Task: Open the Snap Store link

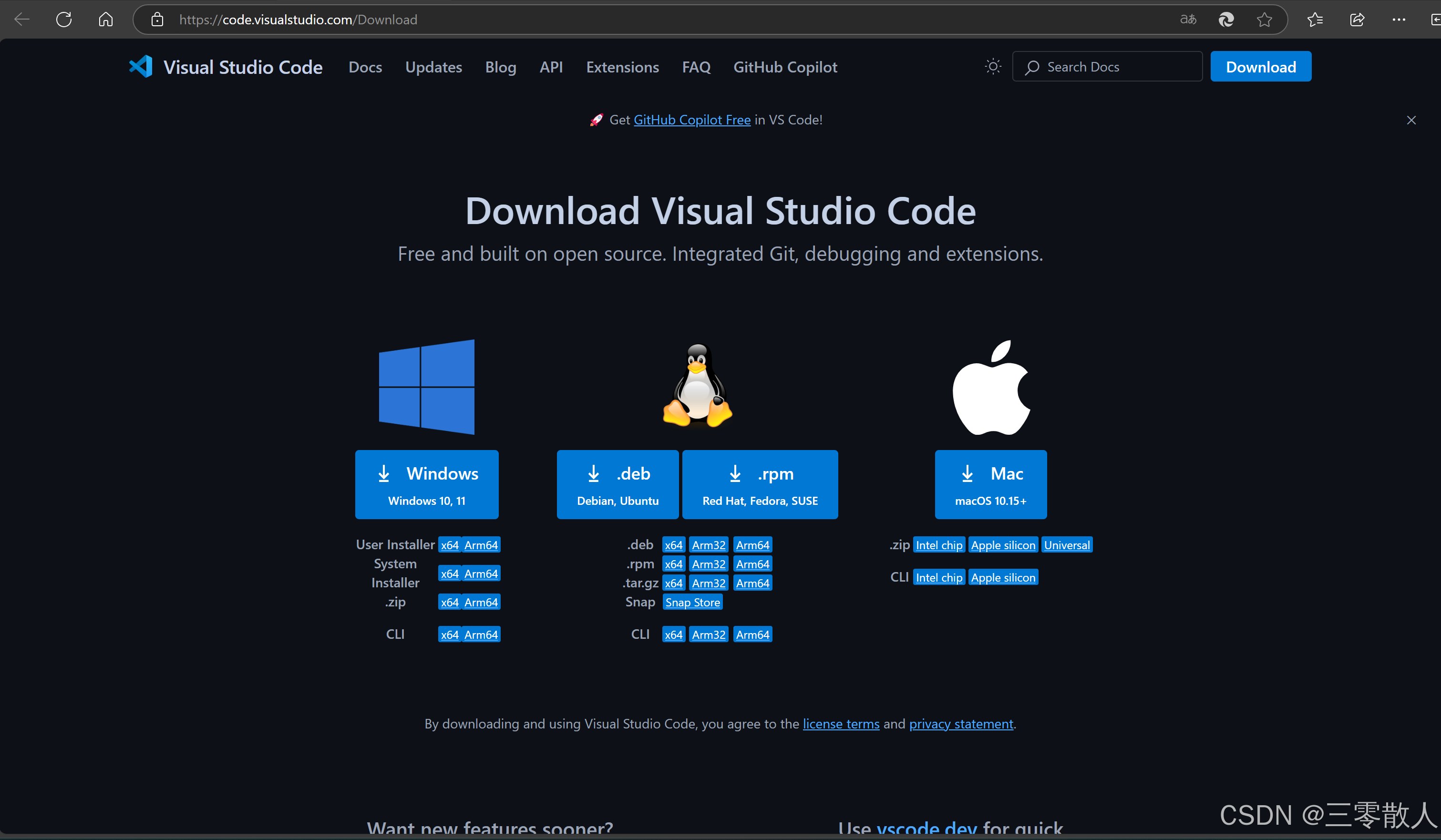Action: (692, 602)
